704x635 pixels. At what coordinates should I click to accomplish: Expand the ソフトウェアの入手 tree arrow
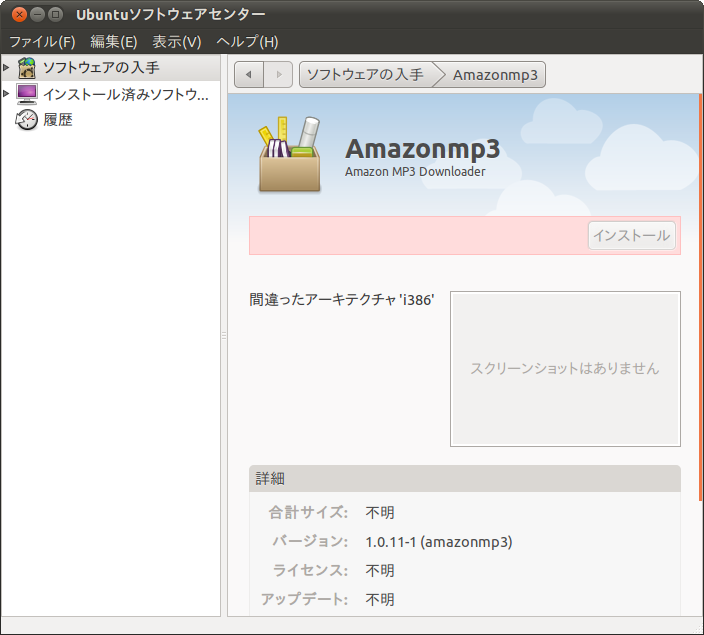coord(7,68)
